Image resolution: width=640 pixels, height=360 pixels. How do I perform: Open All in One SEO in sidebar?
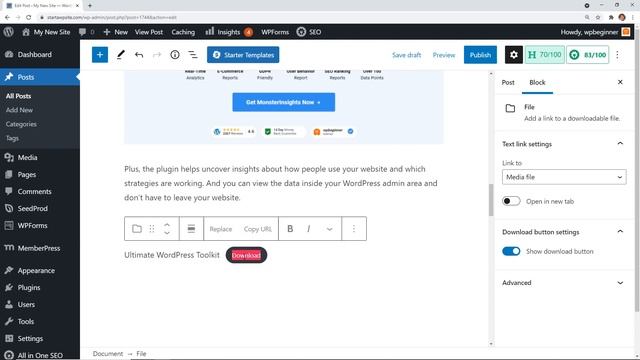point(40,355)
